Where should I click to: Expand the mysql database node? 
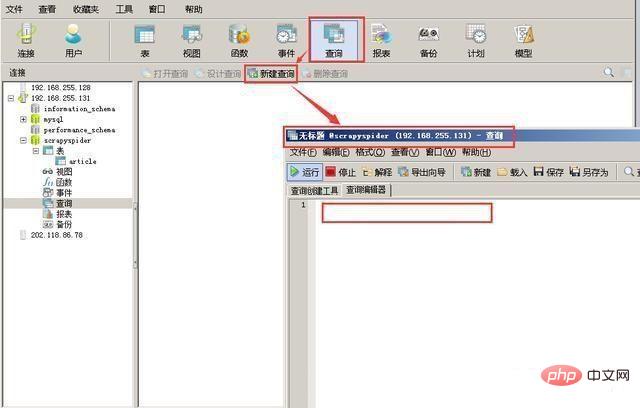click(23, 120)
